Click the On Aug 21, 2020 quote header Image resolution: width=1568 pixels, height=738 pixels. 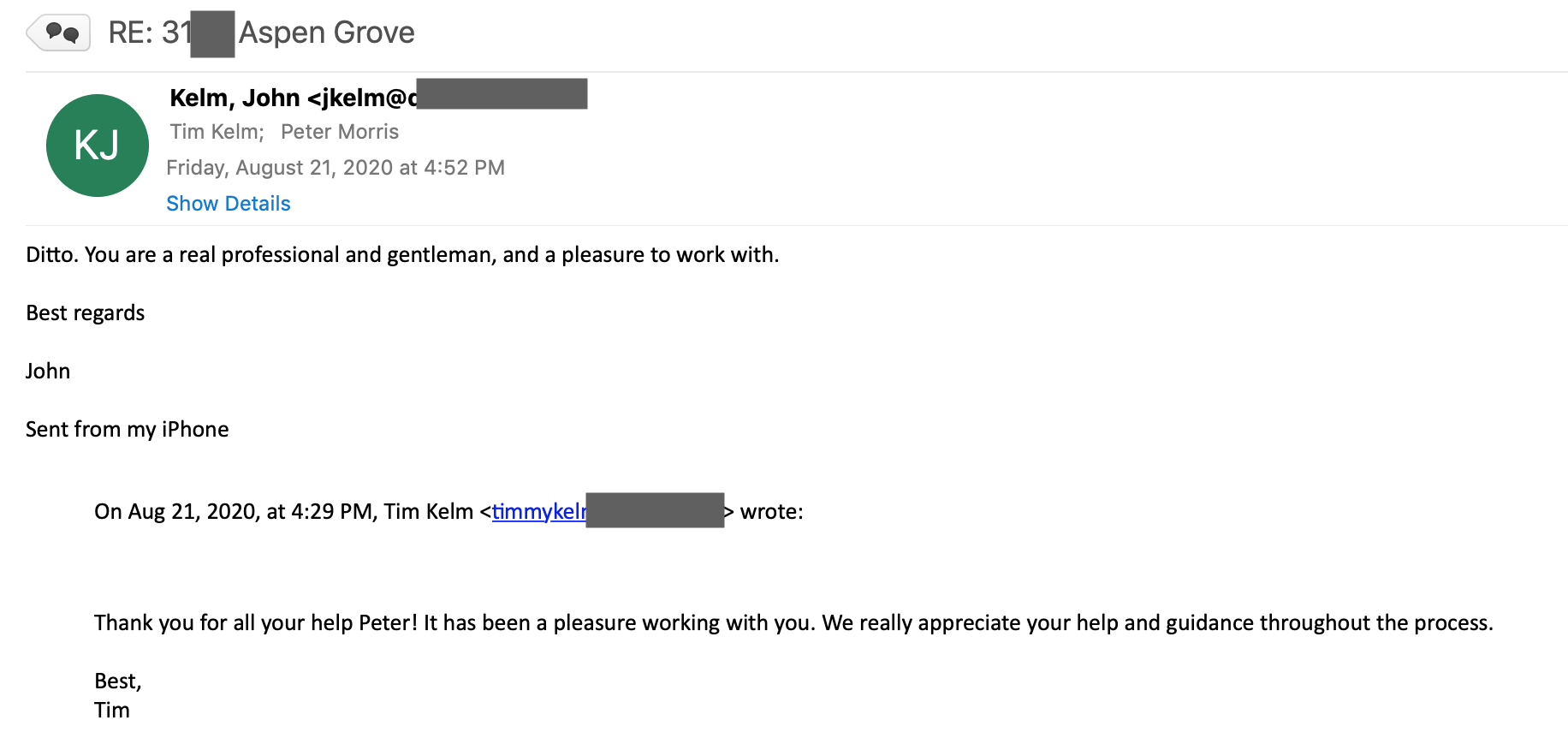click(x=448, y=511)
